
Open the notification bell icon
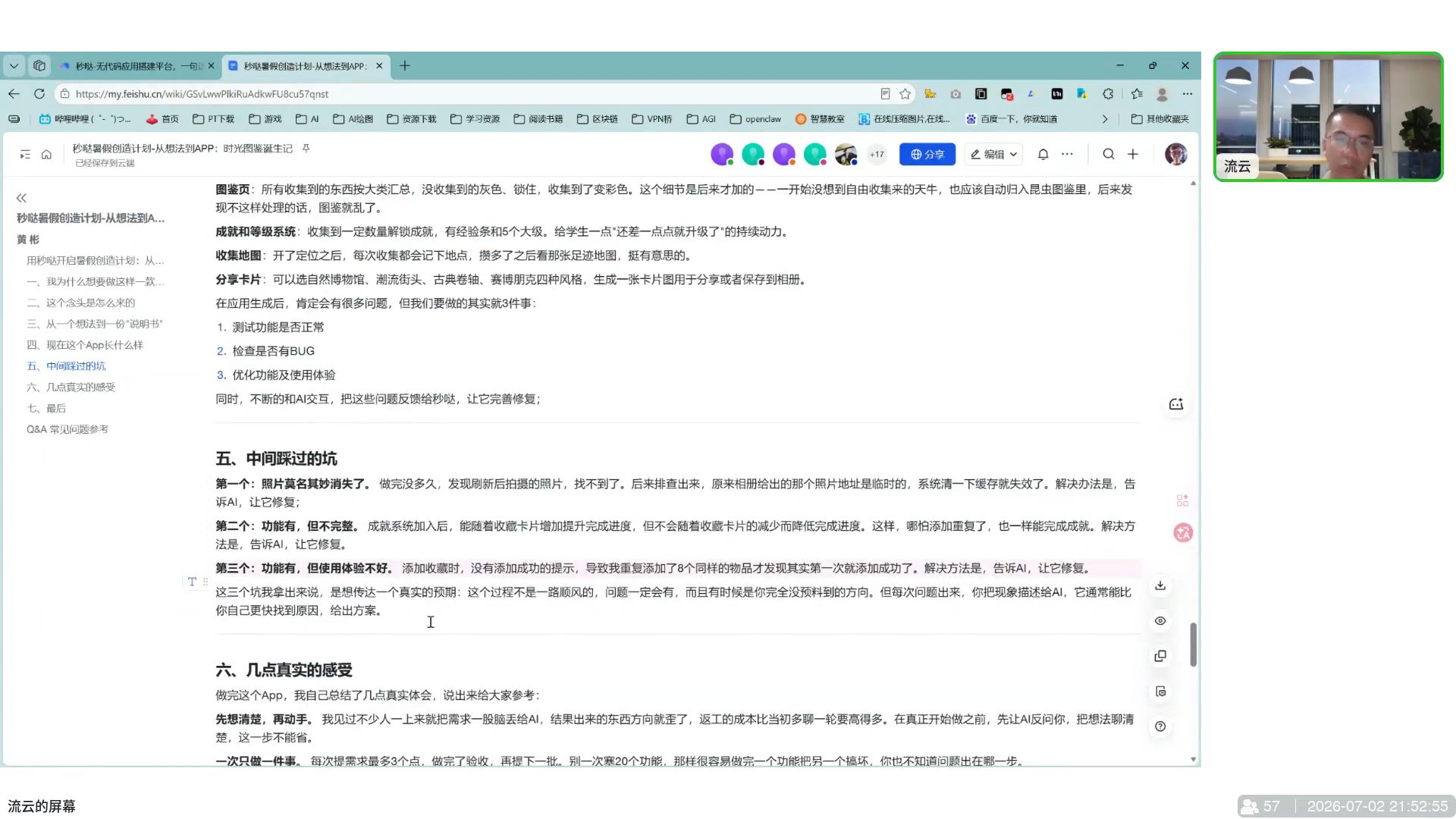point(1043,154)
